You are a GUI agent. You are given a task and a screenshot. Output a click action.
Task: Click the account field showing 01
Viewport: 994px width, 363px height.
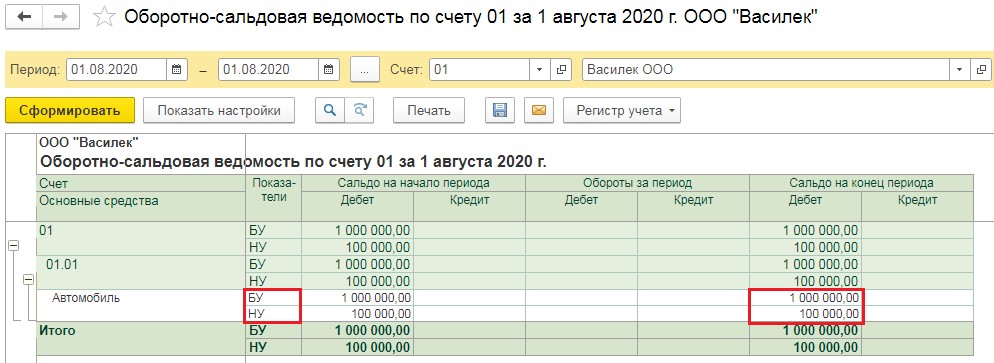pyautogui.click(x=479, y=70)
